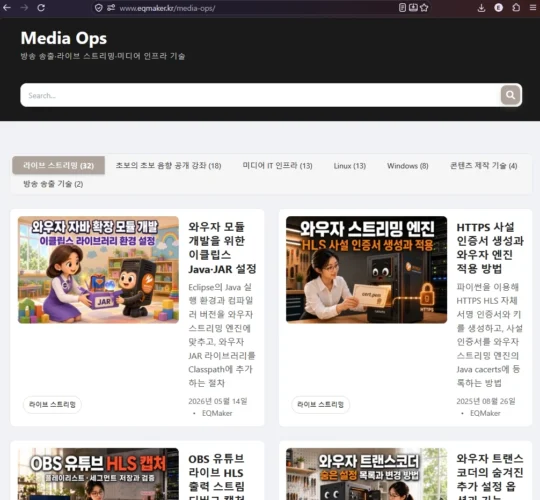The height and width of the screenshot is (500, 540).
Task: Click the subtitle 방송 송출·라이브 스트리밍·미디어 인프라 기술
Action: click(x=103, y=56)
